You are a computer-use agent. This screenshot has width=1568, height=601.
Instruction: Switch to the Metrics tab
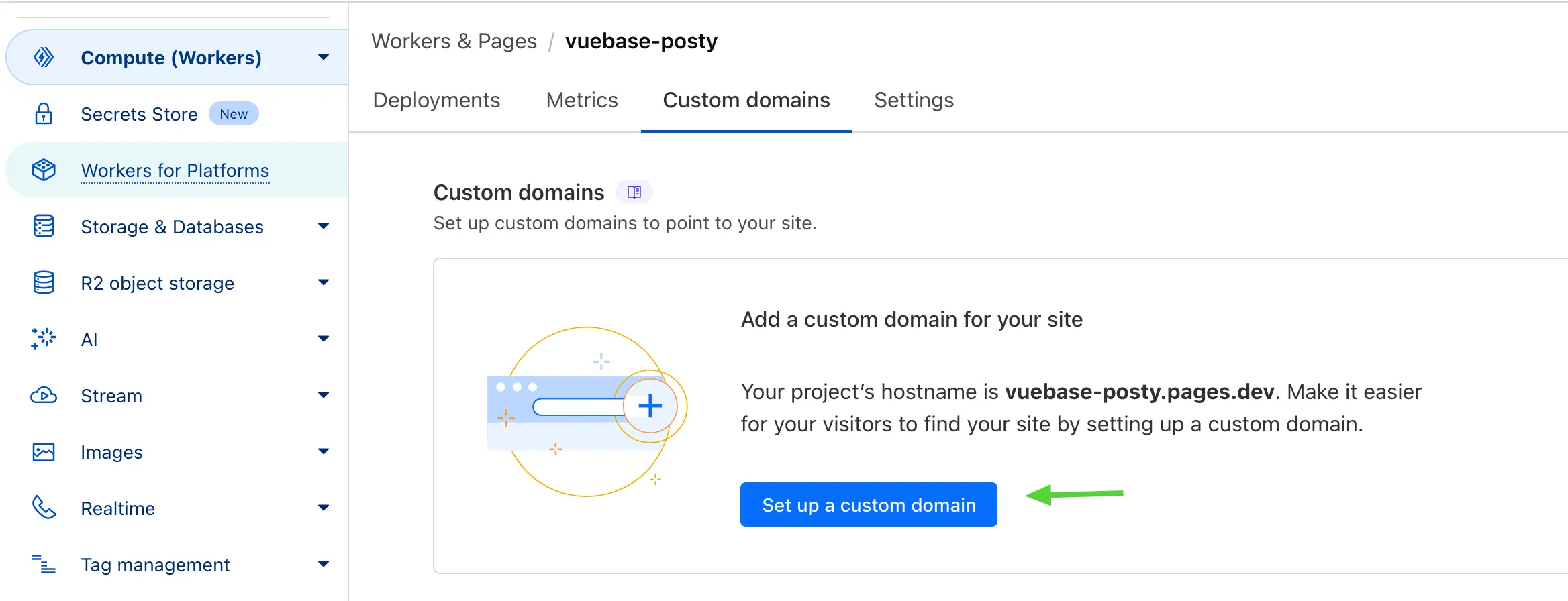[x=582, y=100]
